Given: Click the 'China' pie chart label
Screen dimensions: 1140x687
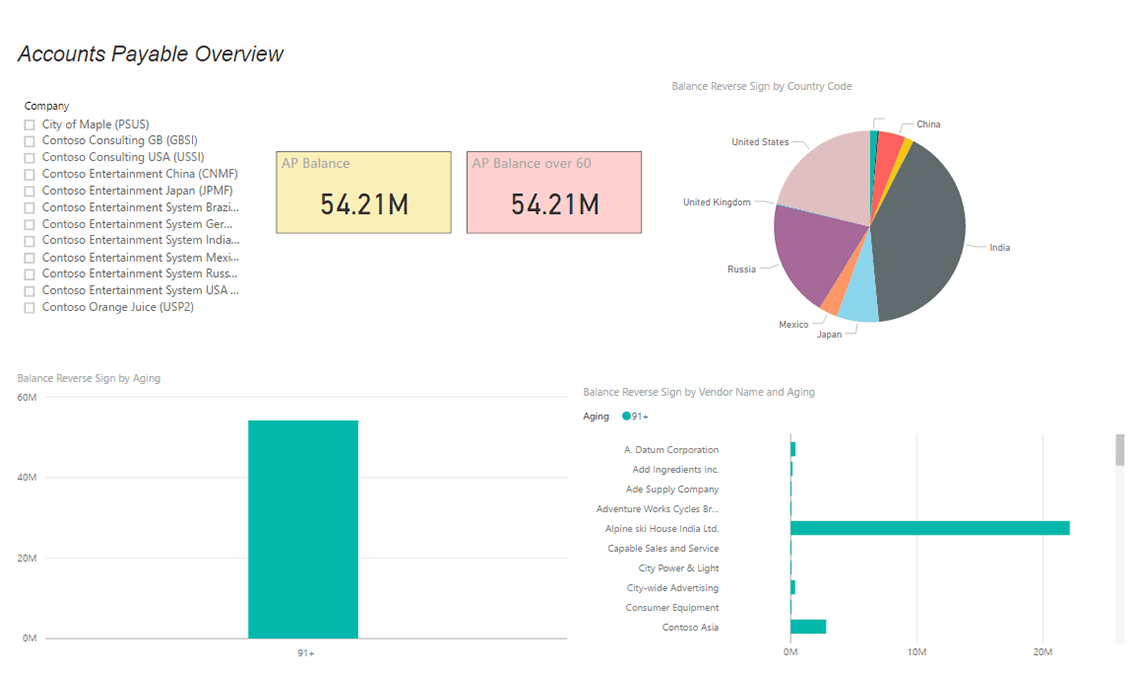Looking at the screenshot, I should [928, 124].
